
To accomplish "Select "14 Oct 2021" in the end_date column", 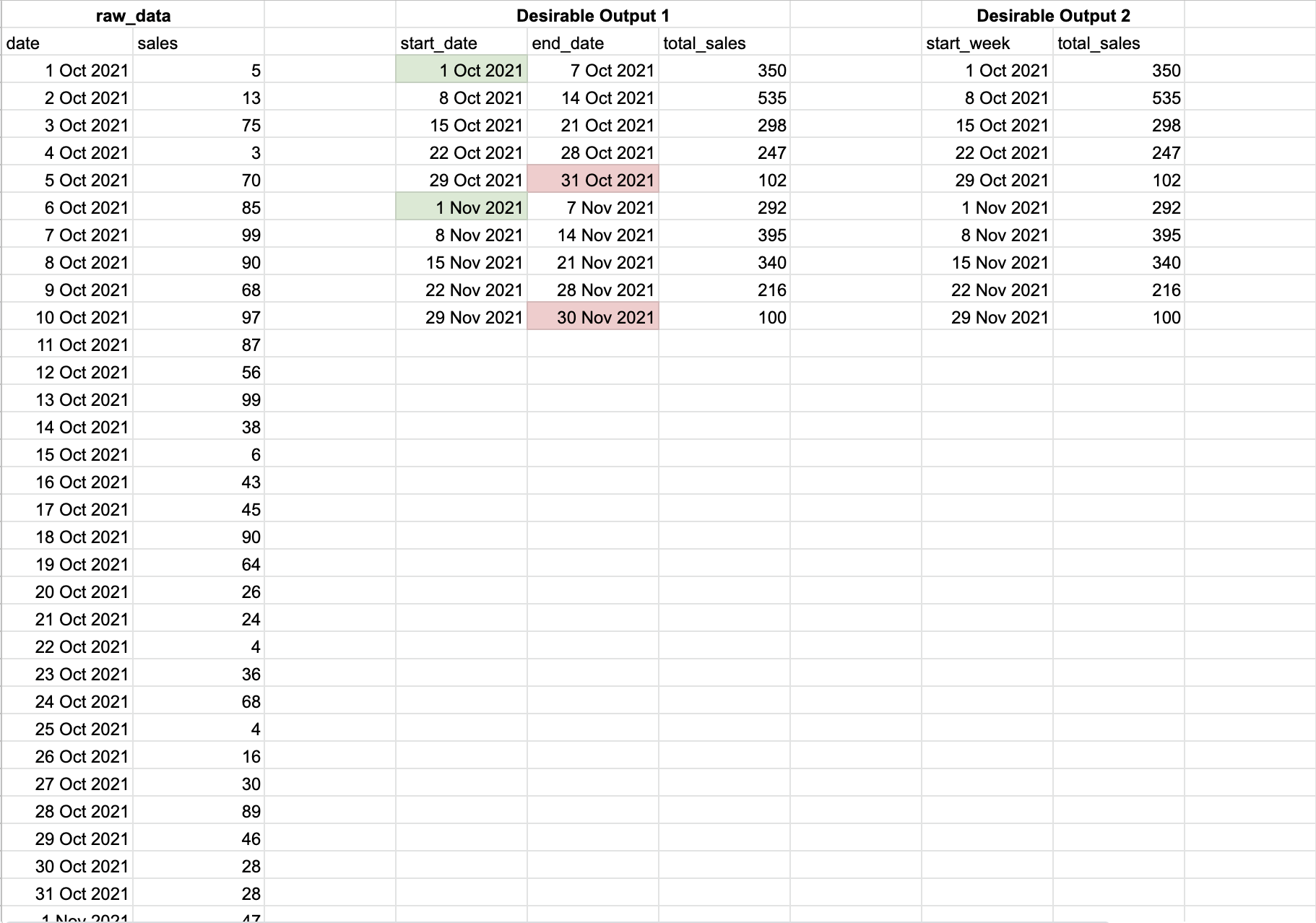I will coord(593,97).
